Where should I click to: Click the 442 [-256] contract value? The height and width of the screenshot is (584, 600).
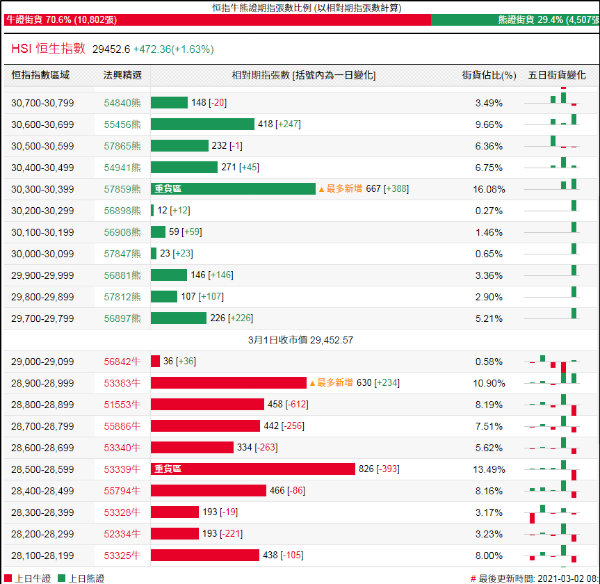click(x=284, y=426)
